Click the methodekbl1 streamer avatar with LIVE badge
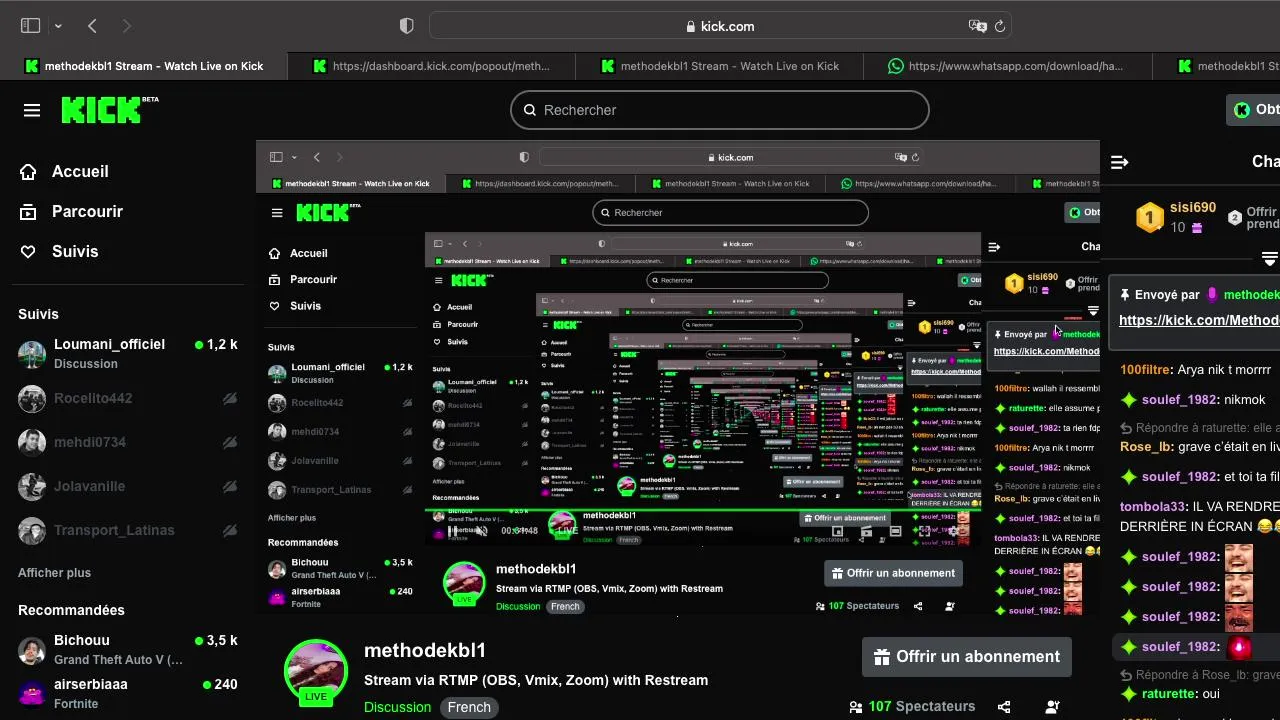This screenshot has width=1280, height=720. [x=316, y=672]
